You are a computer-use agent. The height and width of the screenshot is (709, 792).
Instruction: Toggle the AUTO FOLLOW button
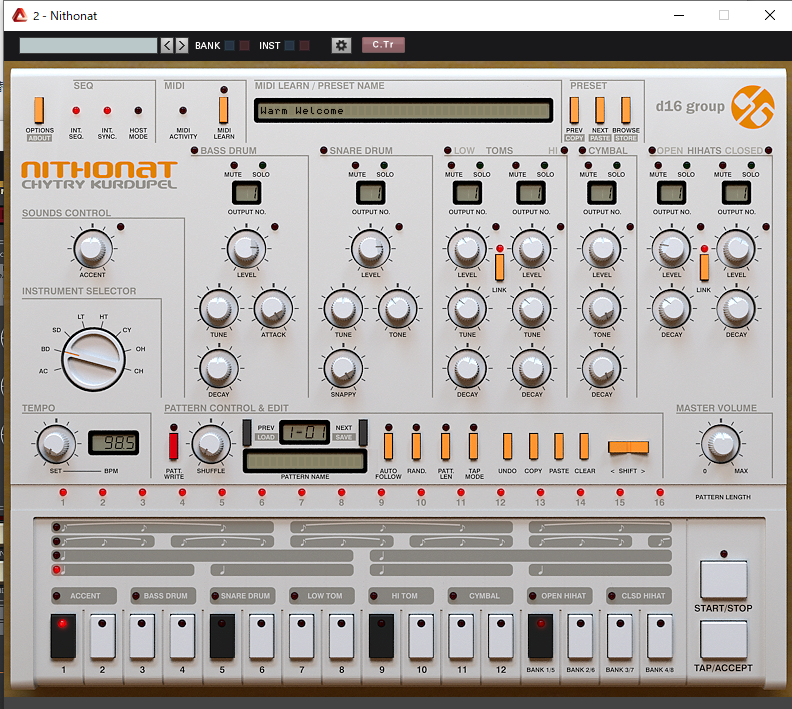coord(388,446)
